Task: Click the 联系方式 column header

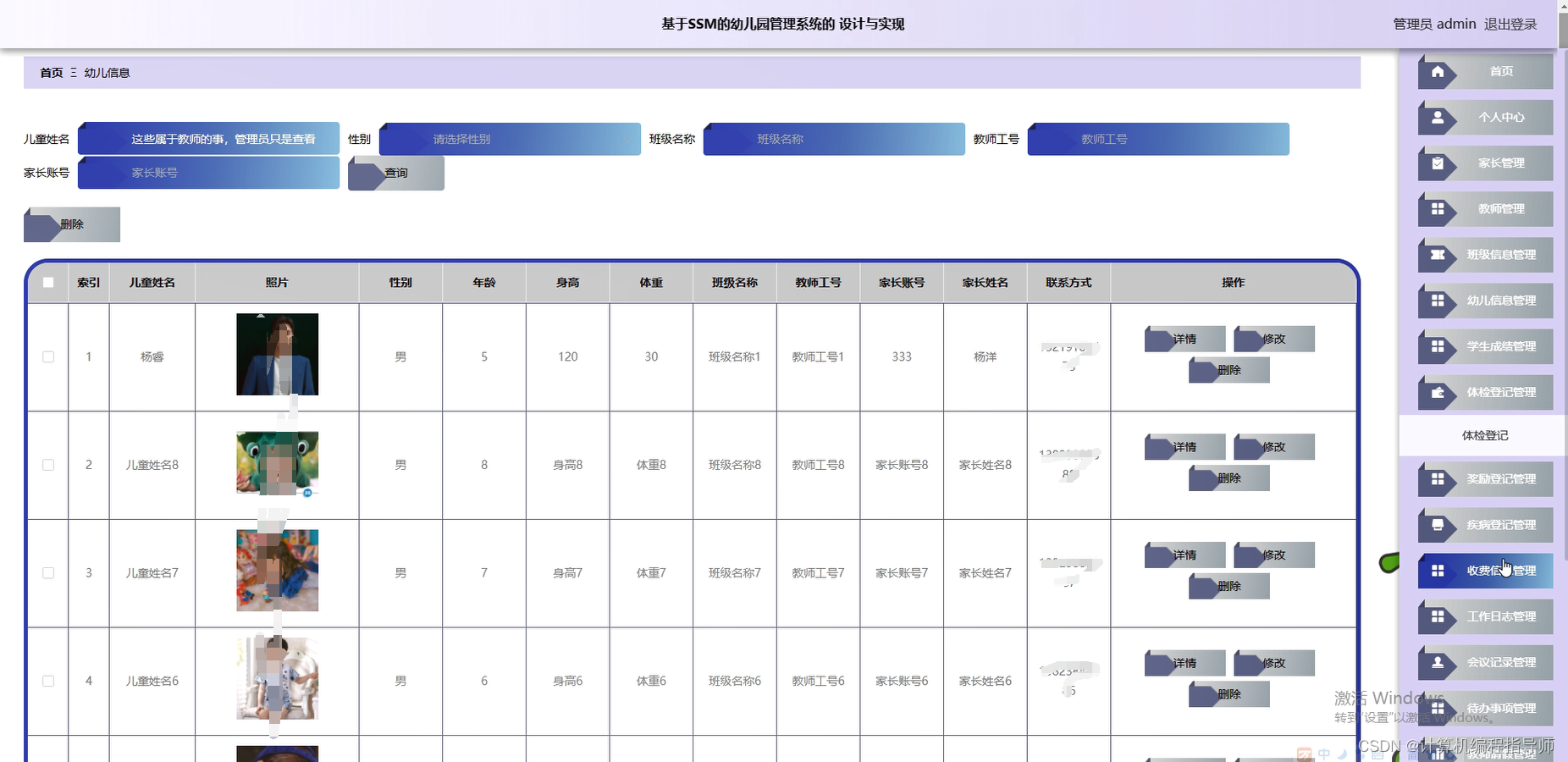Action: coord(1068,283)
